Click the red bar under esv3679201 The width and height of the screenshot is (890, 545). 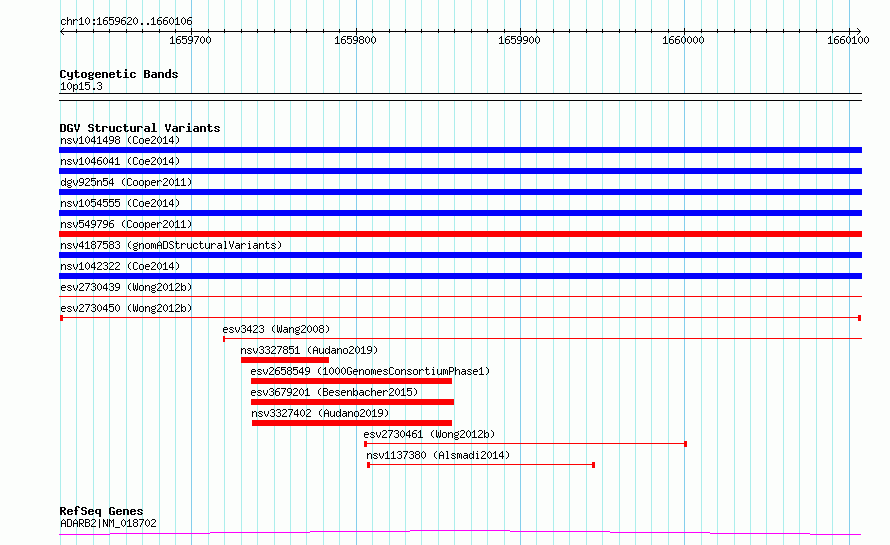(352, 402)
